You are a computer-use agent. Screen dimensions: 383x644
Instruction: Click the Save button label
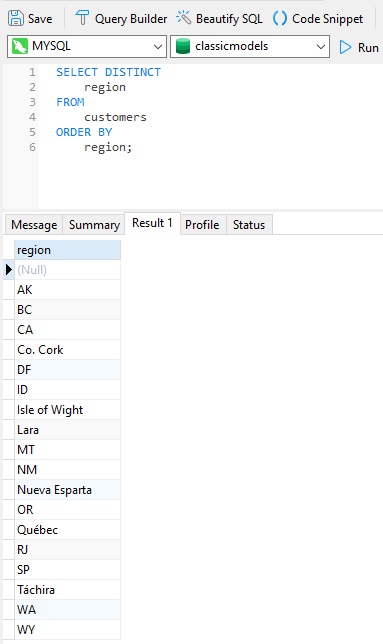[x=40, y=19]
